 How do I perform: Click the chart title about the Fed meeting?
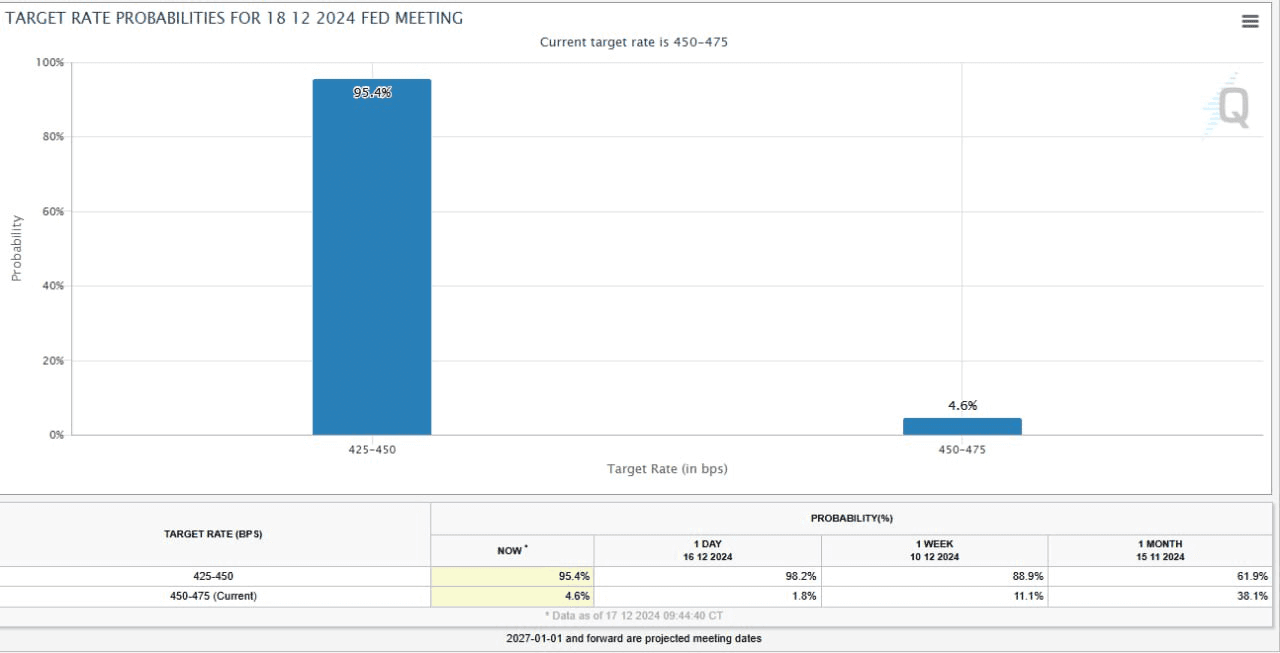[x=235, y=18]
